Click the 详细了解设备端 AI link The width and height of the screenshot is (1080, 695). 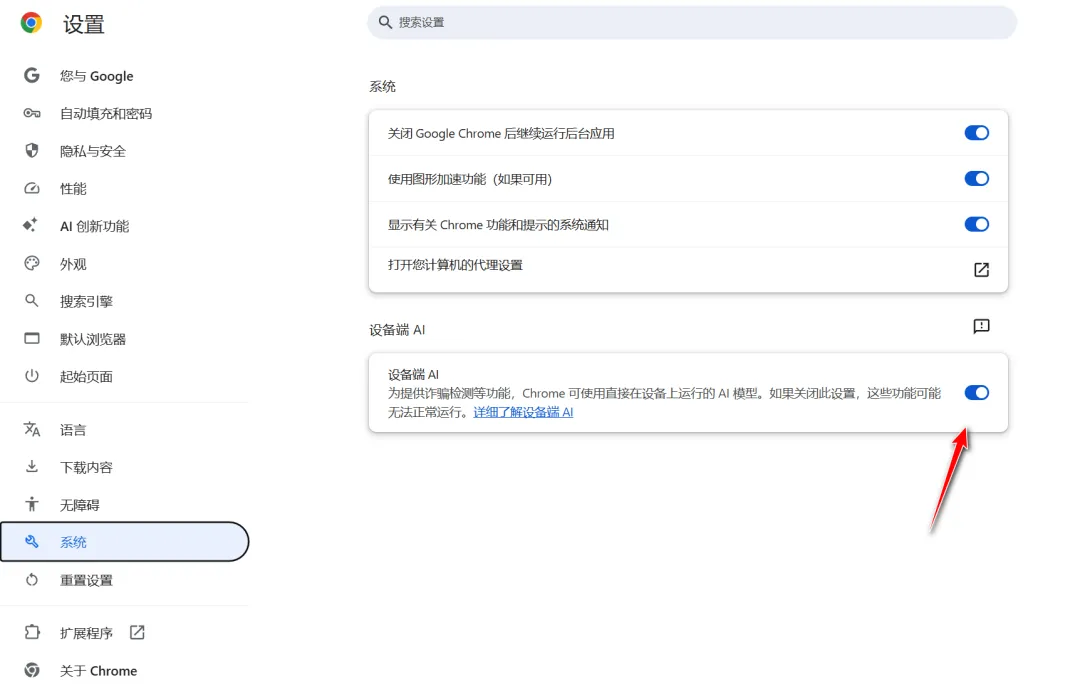523,412
